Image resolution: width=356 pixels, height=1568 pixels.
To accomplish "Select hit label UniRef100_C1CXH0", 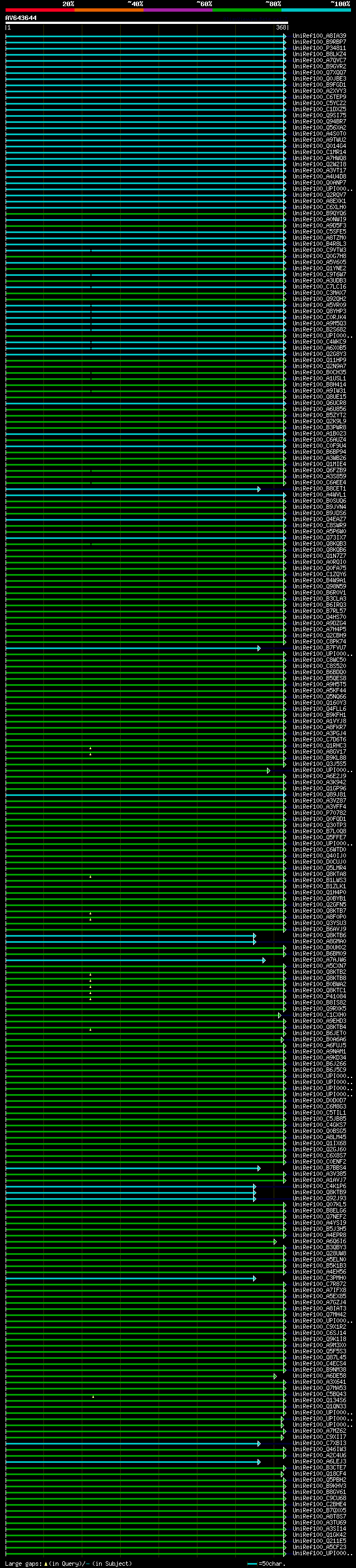I will (x=319, y=1015).
